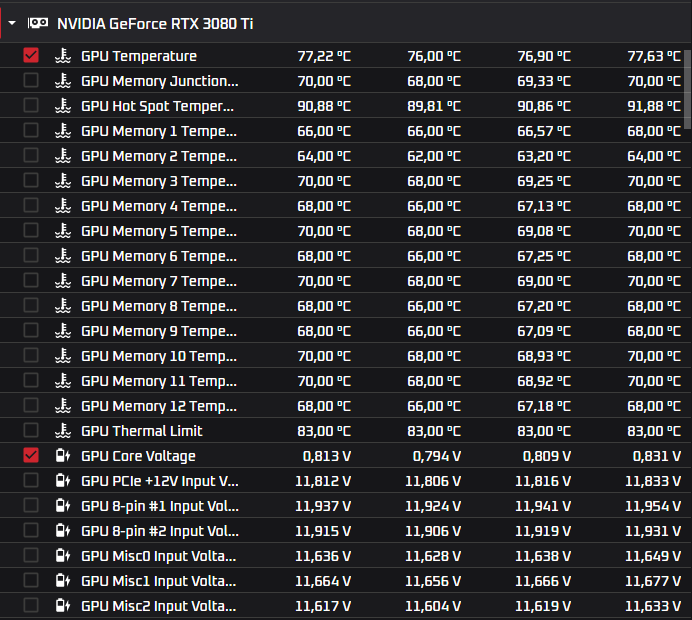Select the GPU Thermal Limit label
Viewport: 692px width, 620px height.
141,431
